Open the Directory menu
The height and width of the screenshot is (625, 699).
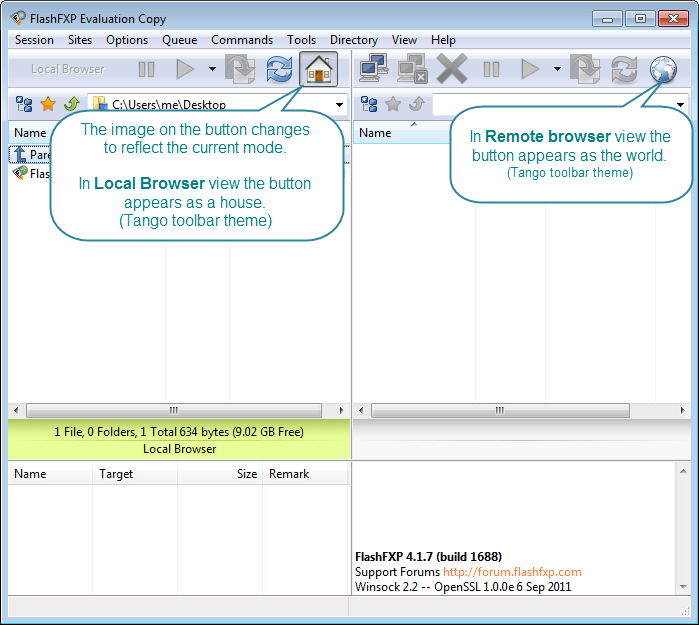(x=354, y=40)
